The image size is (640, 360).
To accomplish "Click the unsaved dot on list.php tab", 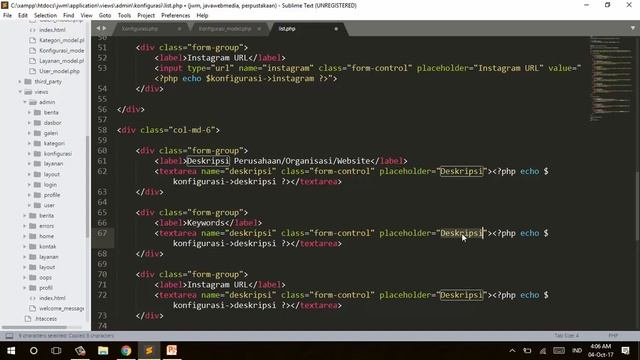I will (336, 29).
